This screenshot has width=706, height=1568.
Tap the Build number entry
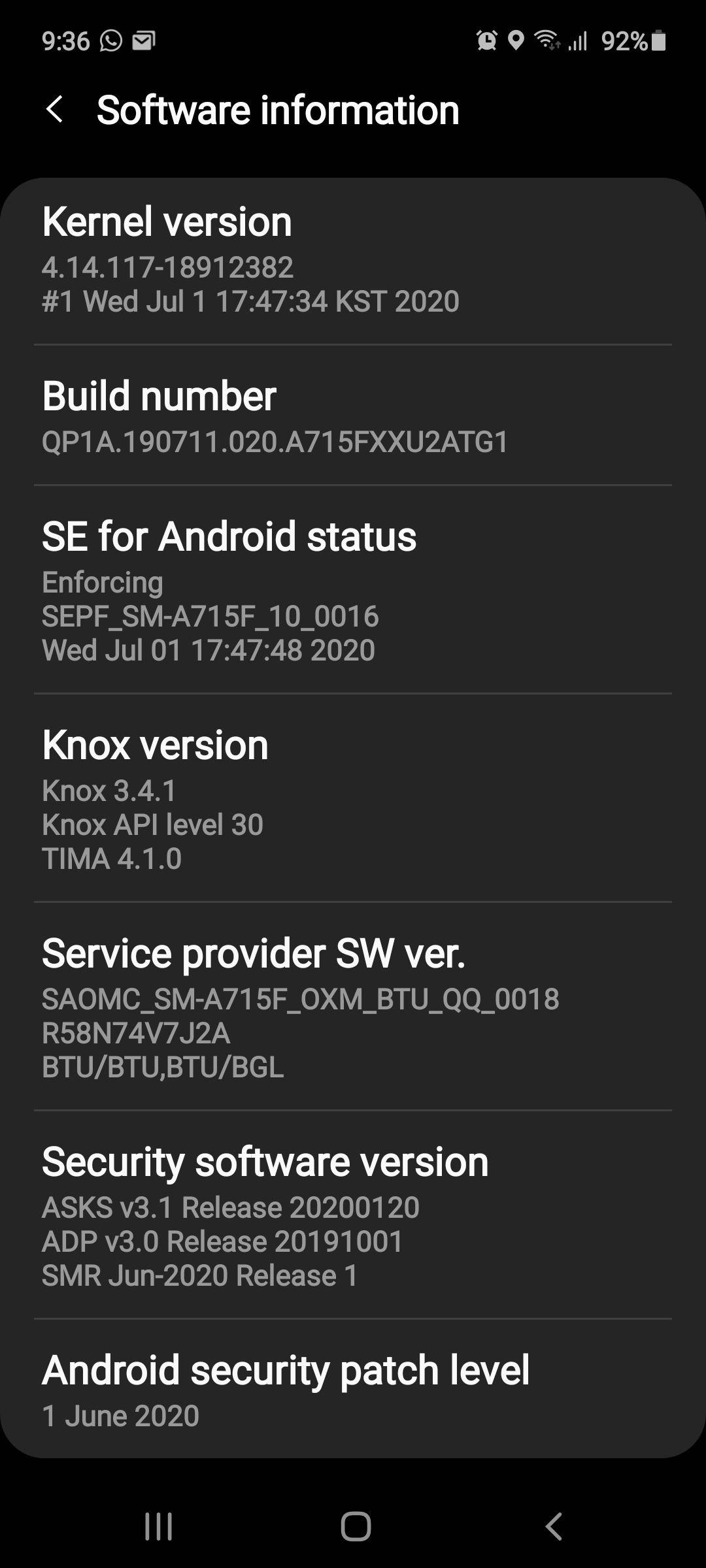(x=353, y=416)
